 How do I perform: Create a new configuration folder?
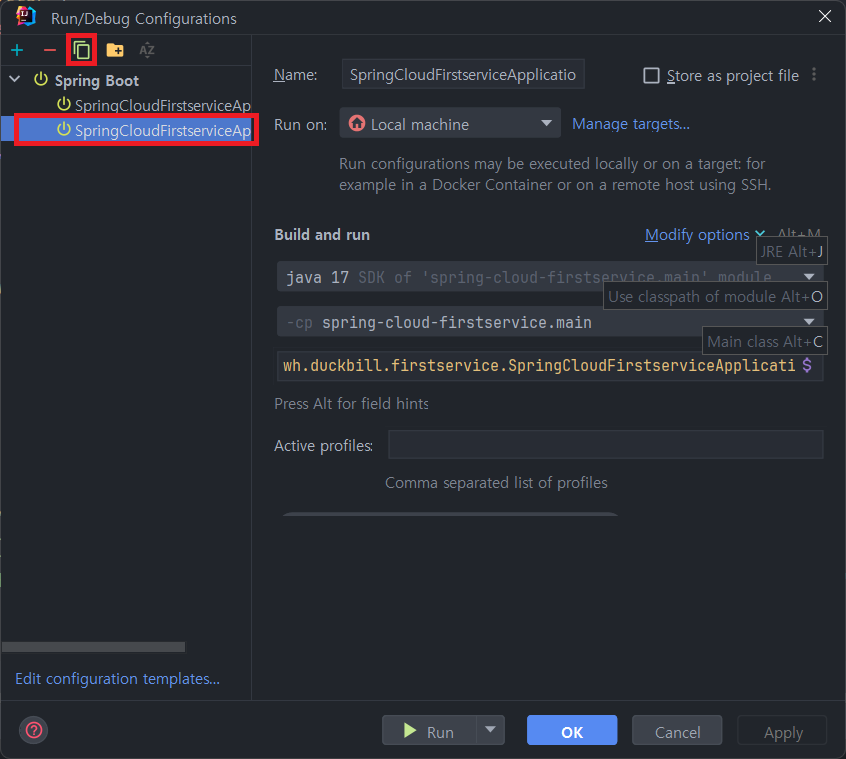click(115, 50)
